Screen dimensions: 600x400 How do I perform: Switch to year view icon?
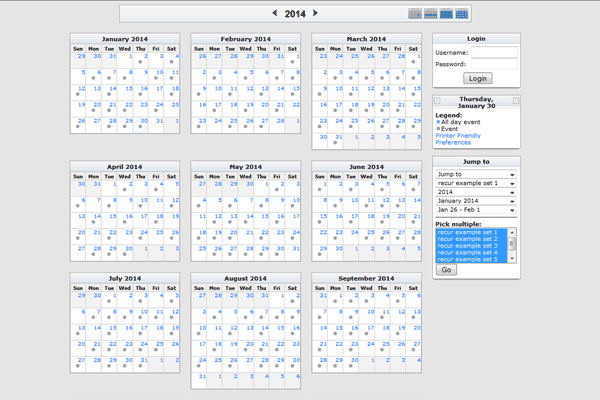462,14
